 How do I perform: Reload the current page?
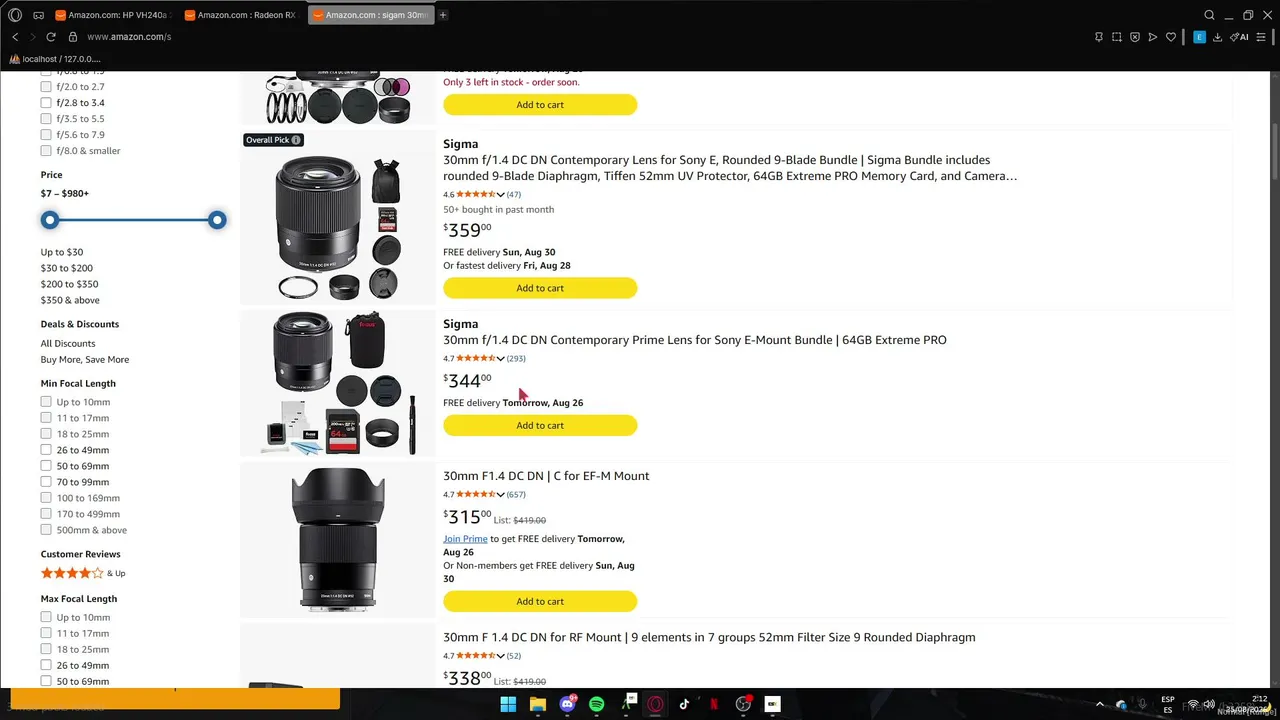click(51, 37)
